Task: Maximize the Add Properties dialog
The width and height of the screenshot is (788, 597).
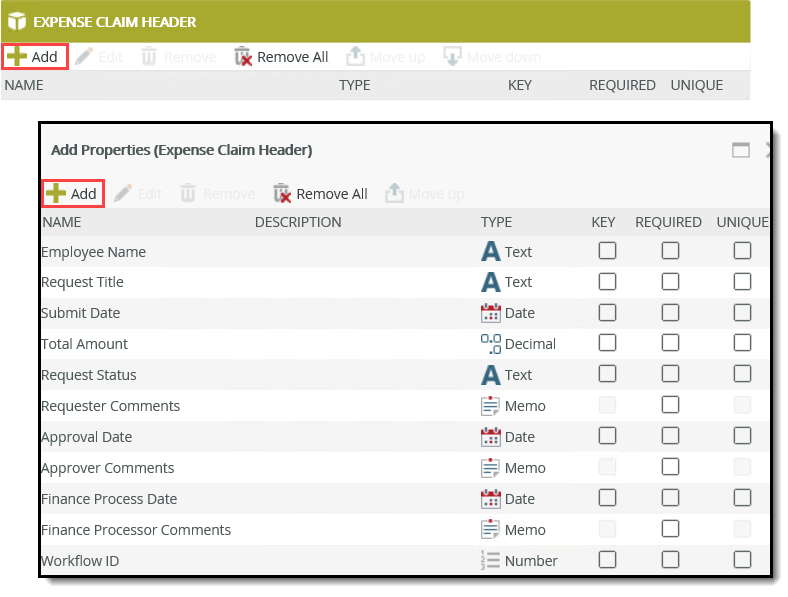Action: pos(741,150)
